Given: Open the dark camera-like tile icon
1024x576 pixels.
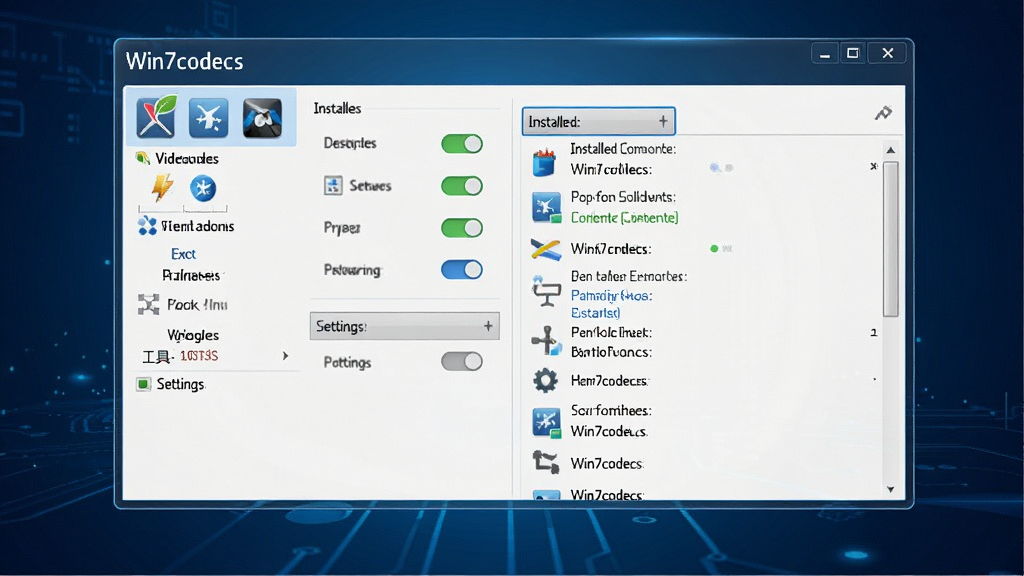Looking at the screenshot, I should (263, 118).
